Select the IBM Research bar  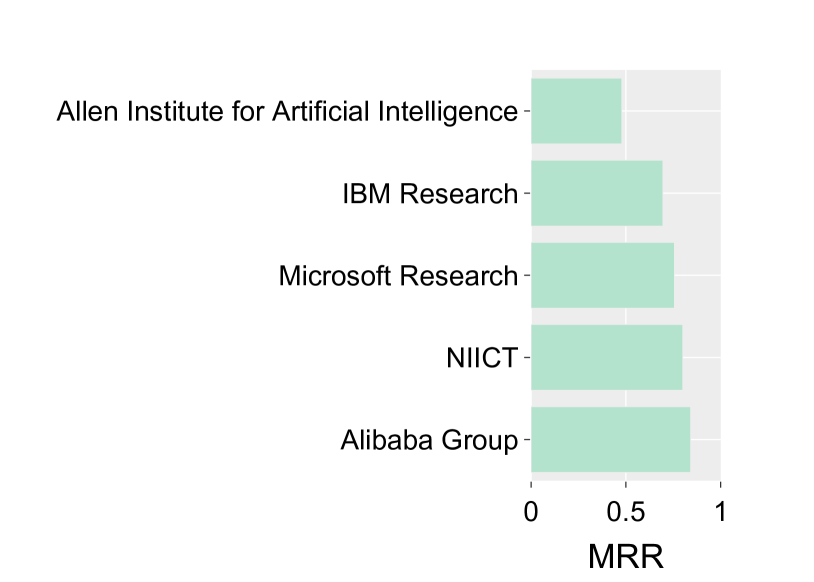coord(596,193)
